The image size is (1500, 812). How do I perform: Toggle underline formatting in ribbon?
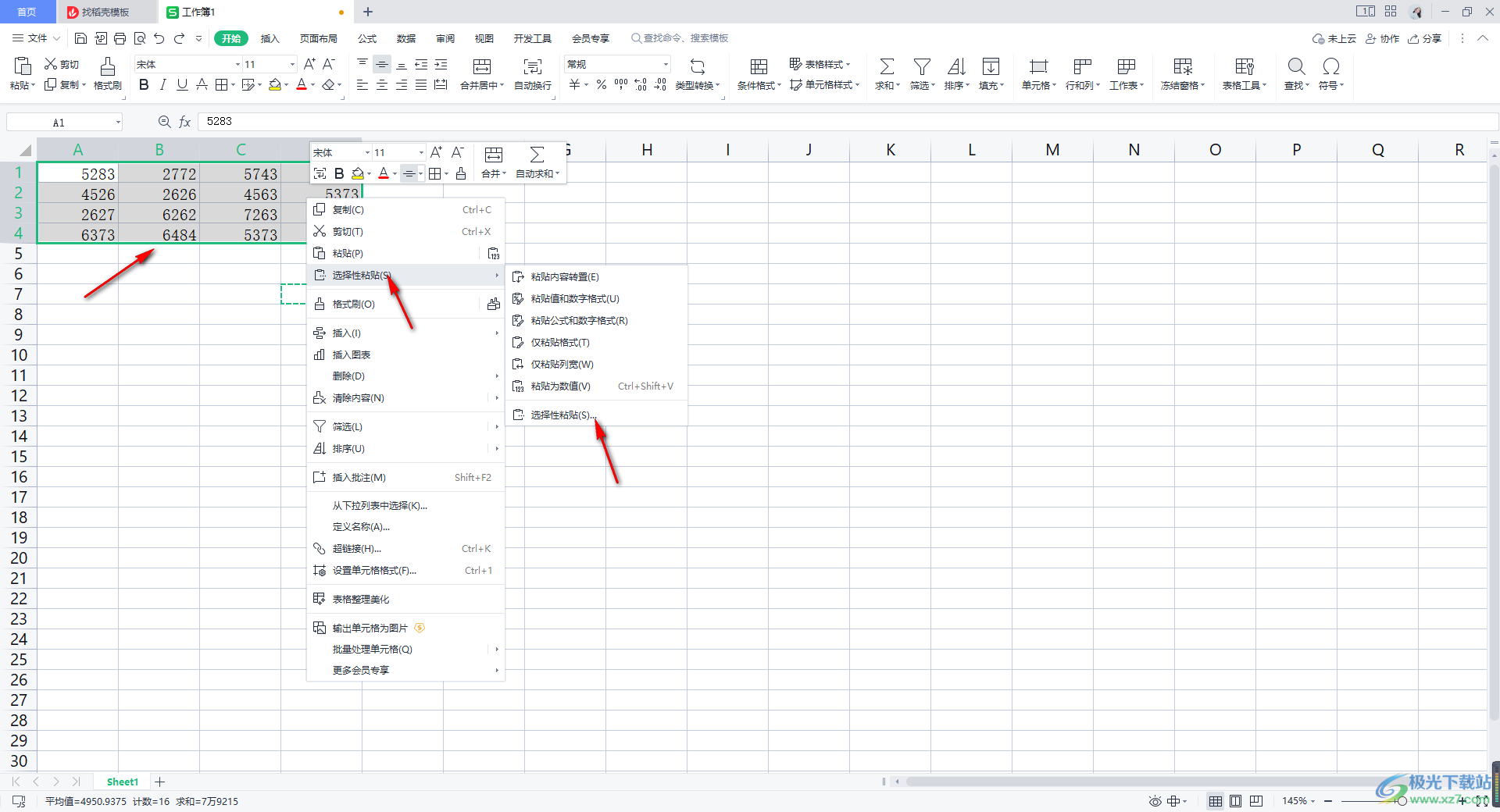pyautogui.click(x=182, y=85)
